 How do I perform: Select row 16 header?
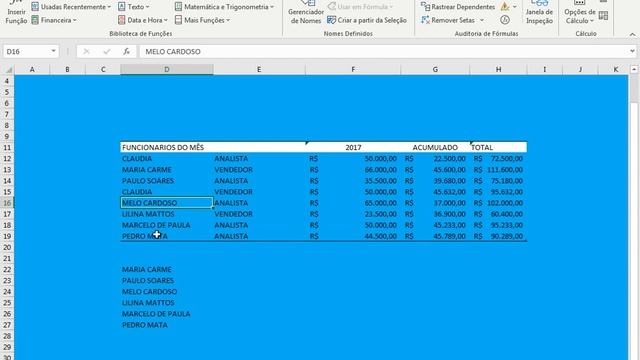tap(7, 203)
